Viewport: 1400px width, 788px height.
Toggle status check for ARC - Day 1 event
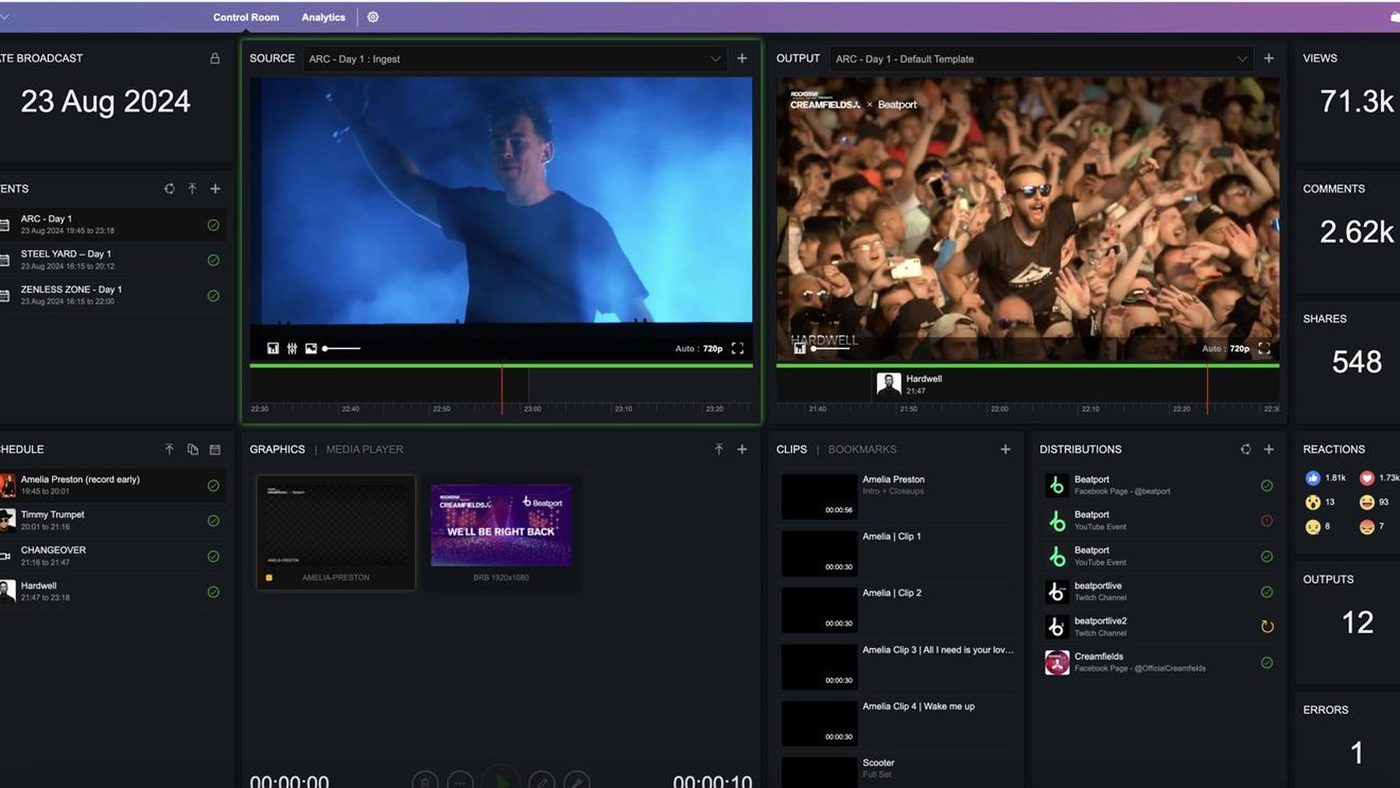pos(213,225)
